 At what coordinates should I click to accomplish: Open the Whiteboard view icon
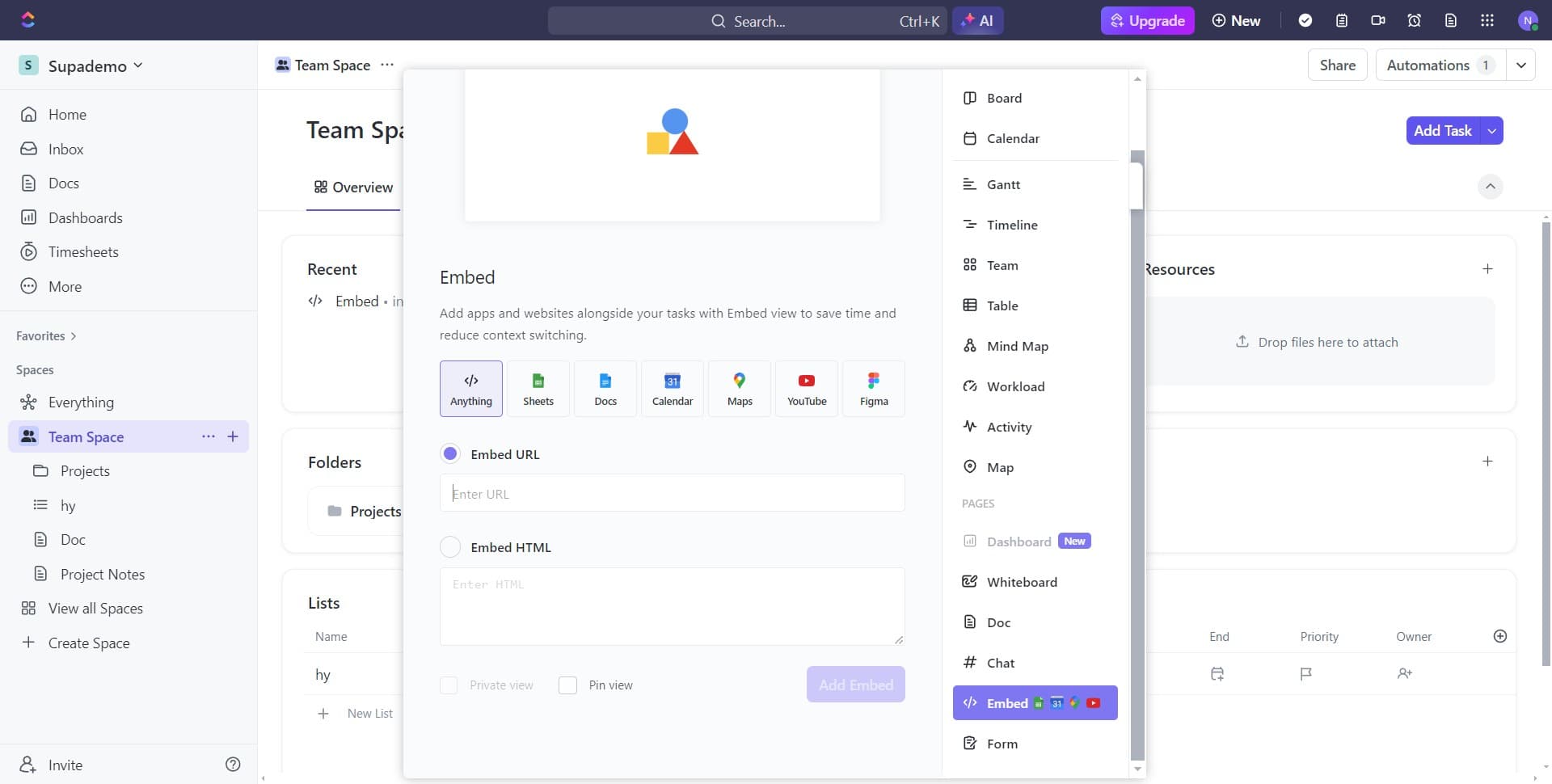pyautogui.click(x=1021, y=581)
